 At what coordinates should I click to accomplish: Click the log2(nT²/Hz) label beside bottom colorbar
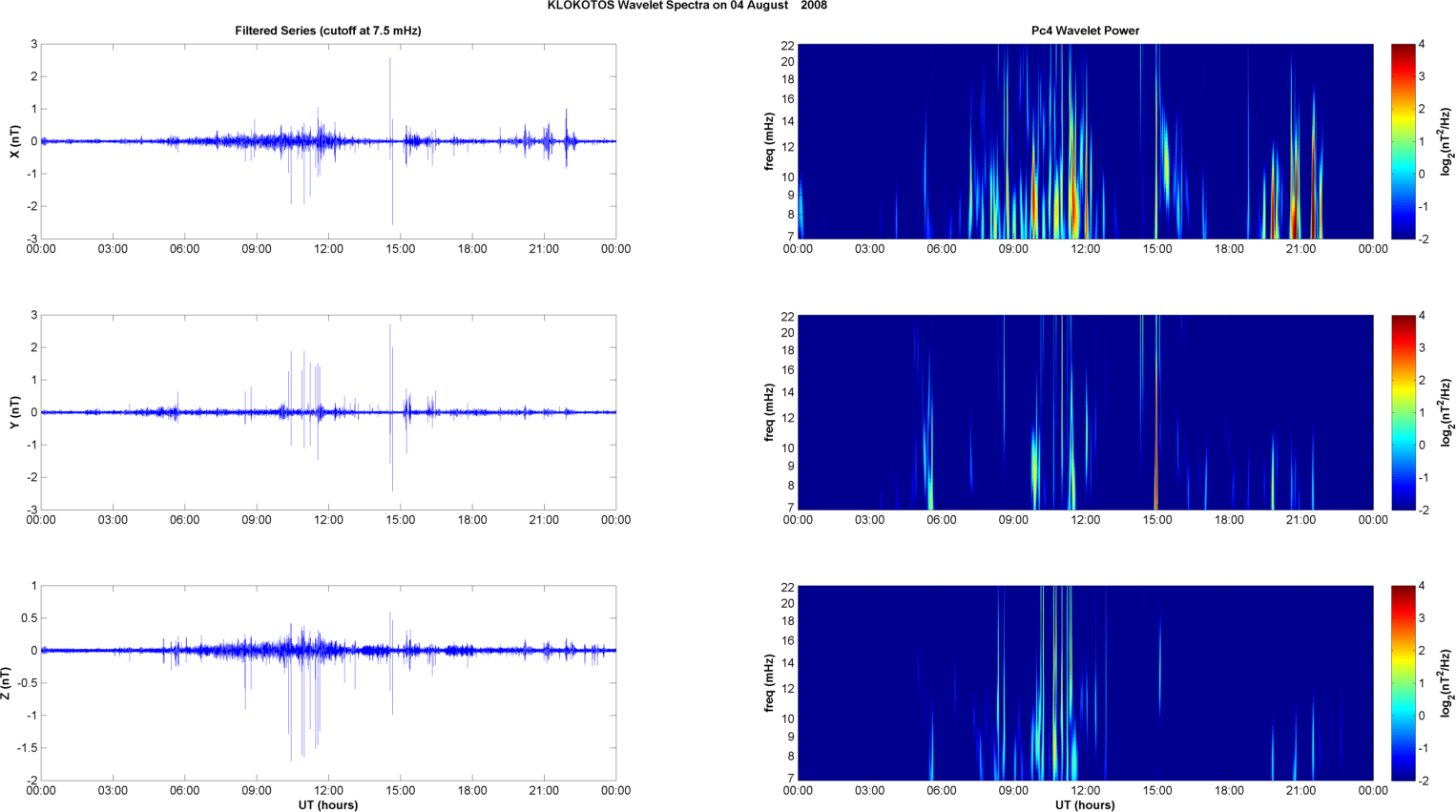1446,683
